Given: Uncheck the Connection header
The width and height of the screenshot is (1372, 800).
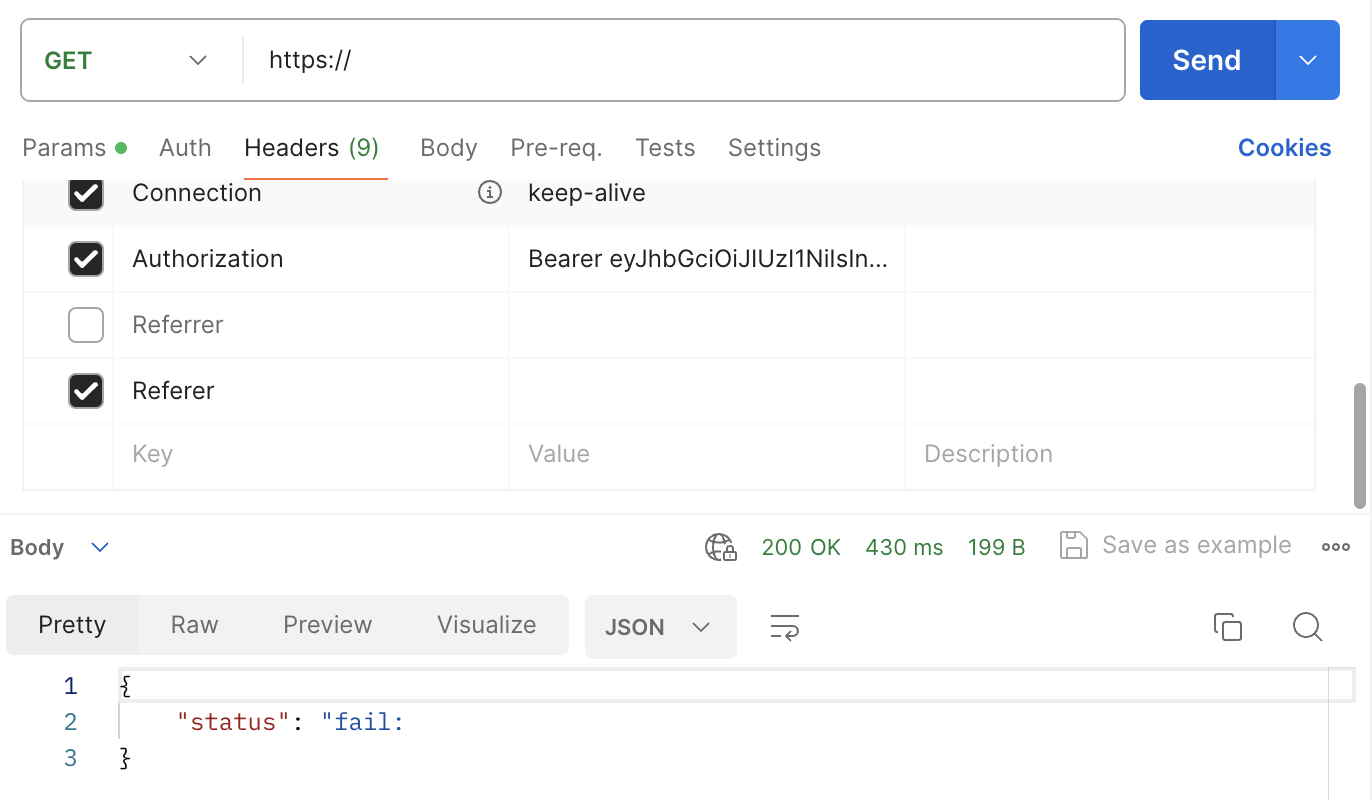Looking at the screenshot, I should click(85, 192).
